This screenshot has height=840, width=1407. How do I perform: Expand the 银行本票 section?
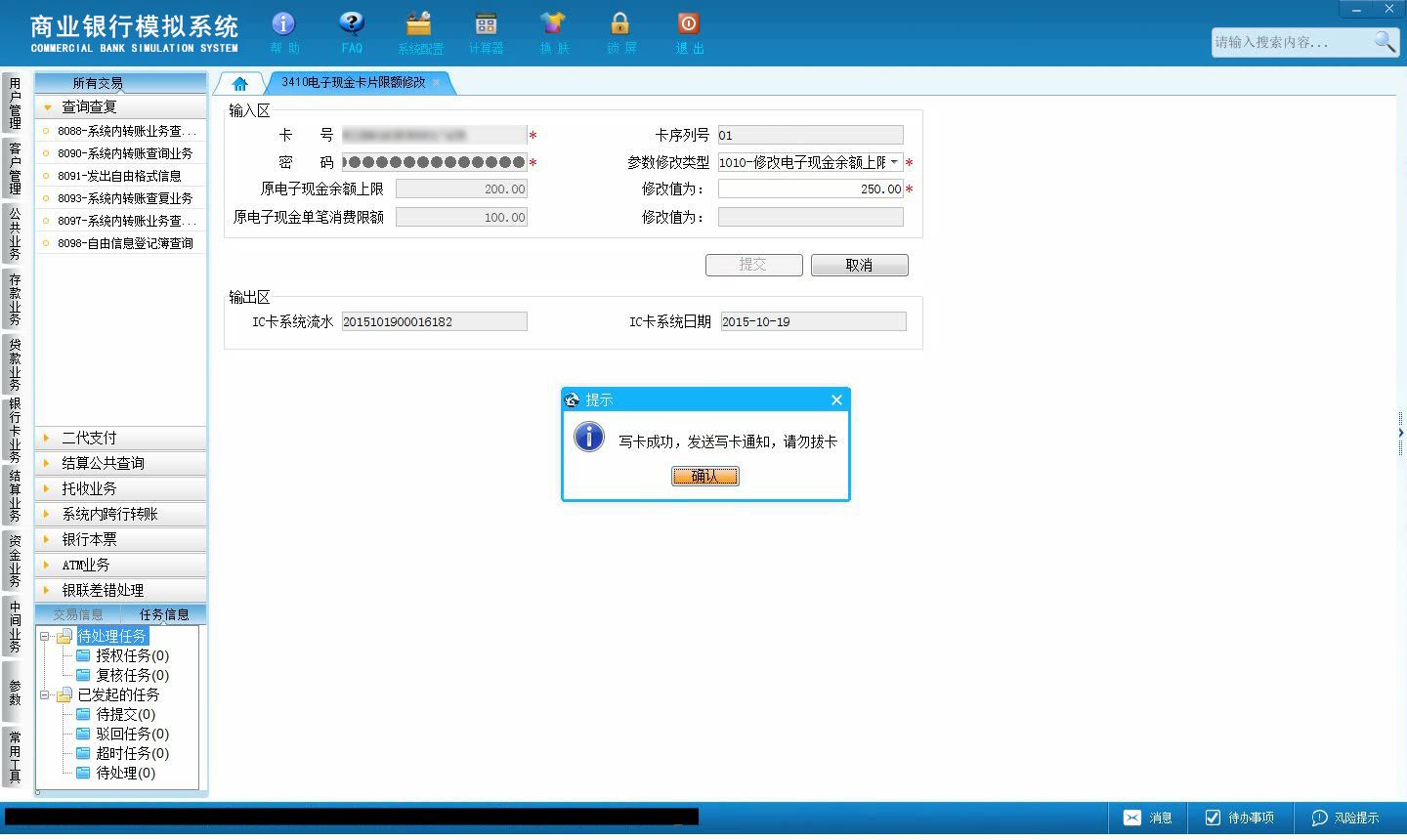[x=121, y=539]
